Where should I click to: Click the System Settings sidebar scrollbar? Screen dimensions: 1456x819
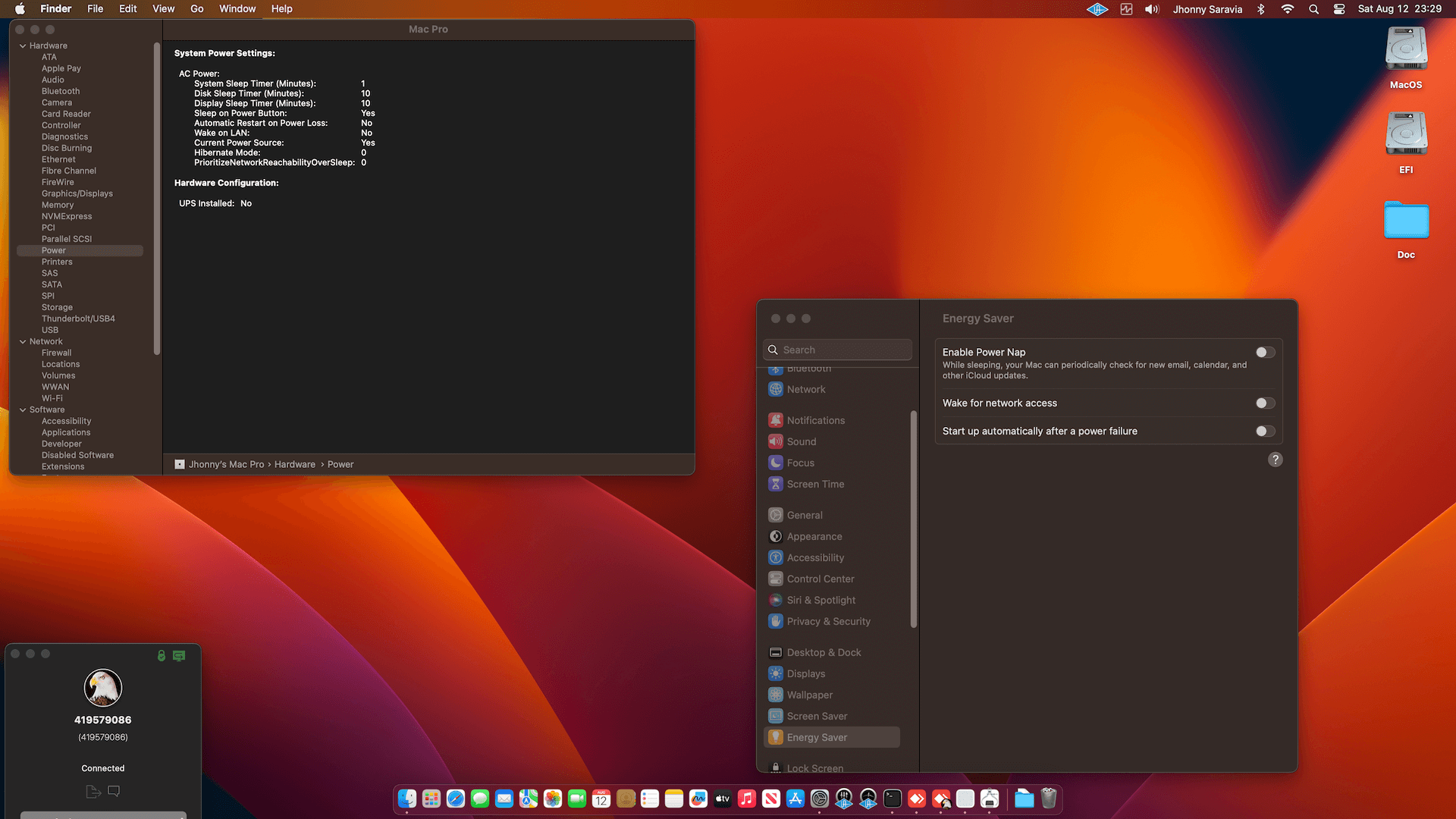tap(914, 519)
